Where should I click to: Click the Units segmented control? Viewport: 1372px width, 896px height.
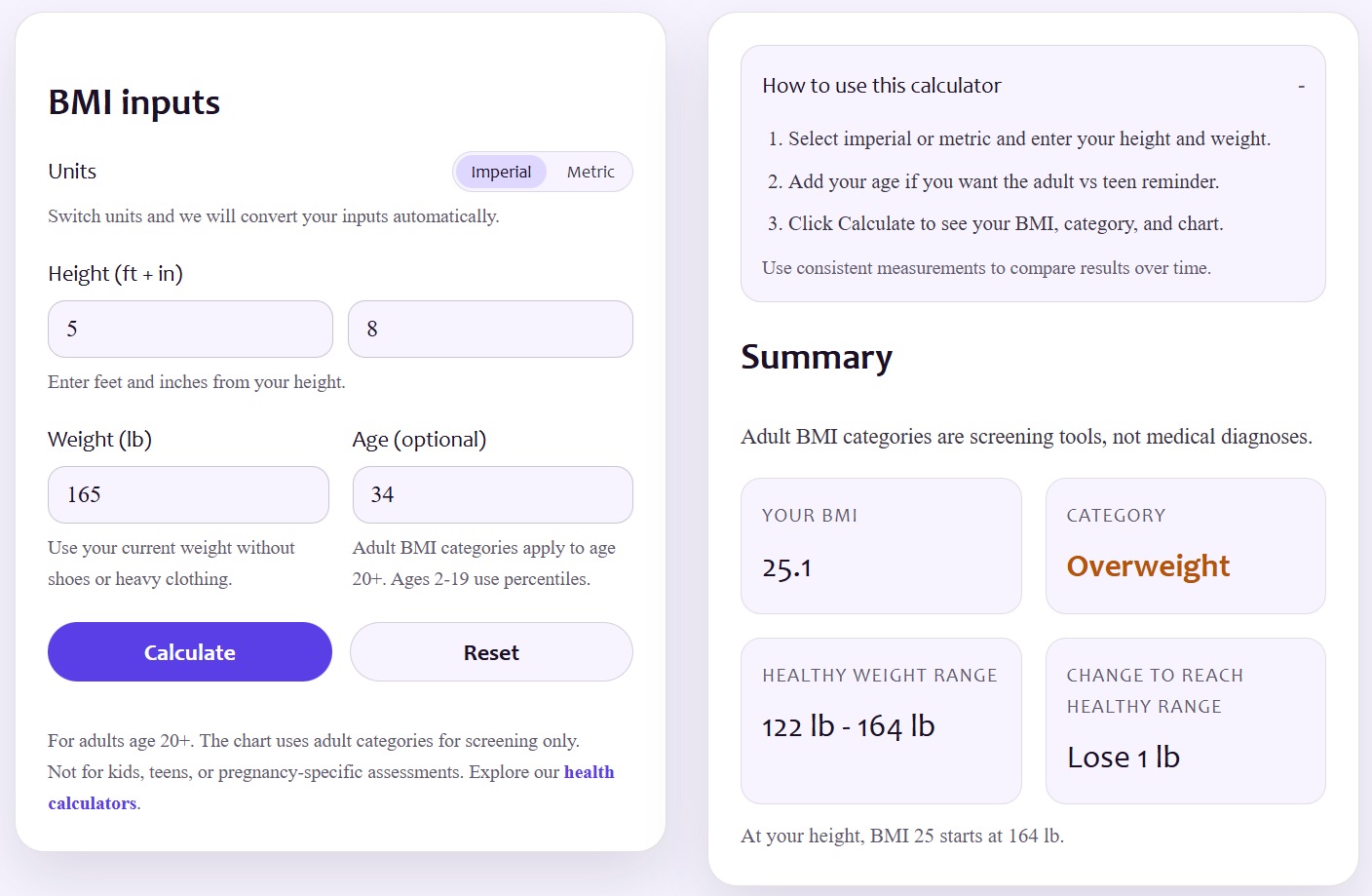(543, 171)
